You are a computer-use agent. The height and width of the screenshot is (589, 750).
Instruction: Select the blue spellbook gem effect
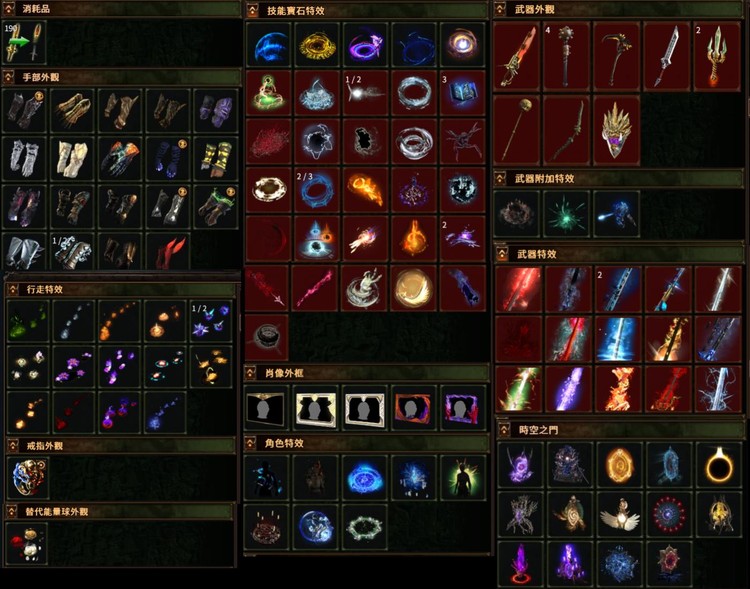point(462,93)
